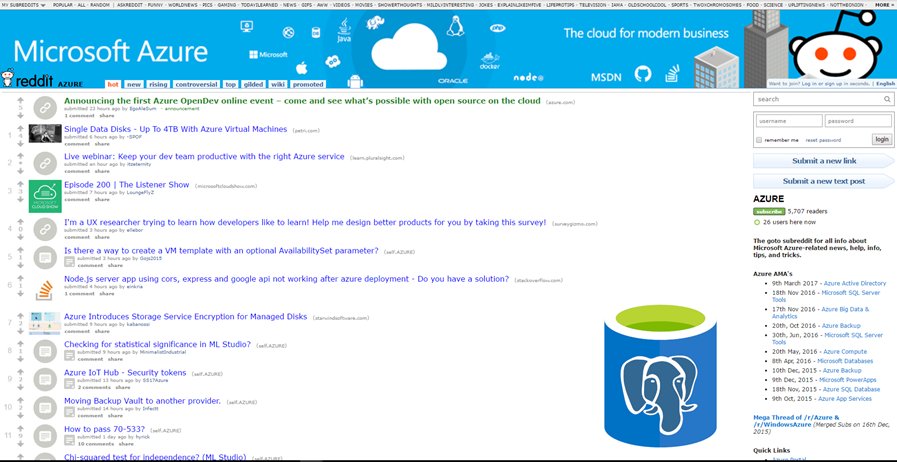Switch to the new tab
This screenshot has width=897, height=462.
pos(134,84)
